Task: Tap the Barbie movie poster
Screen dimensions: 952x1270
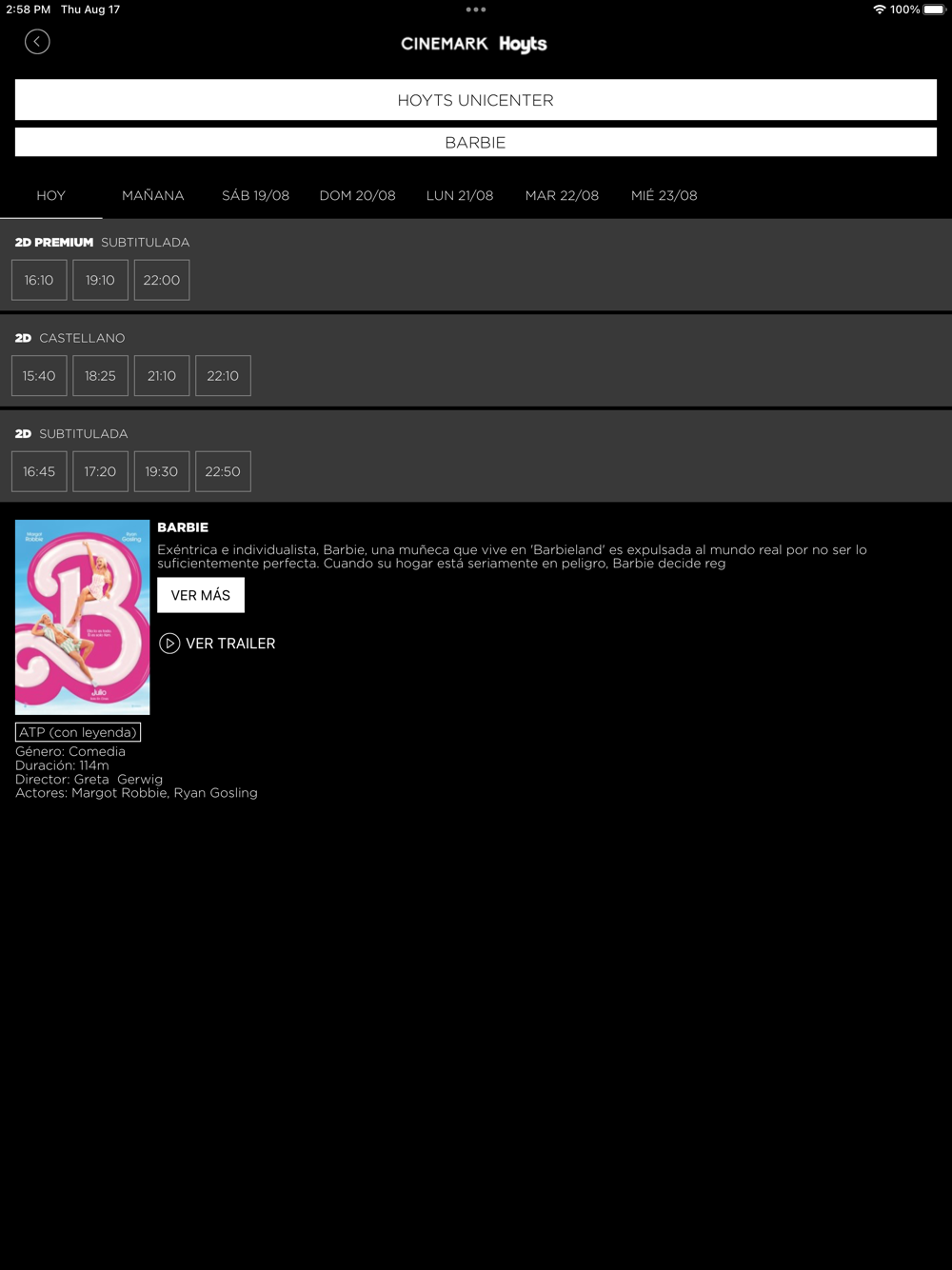Action: coord(83,617)
